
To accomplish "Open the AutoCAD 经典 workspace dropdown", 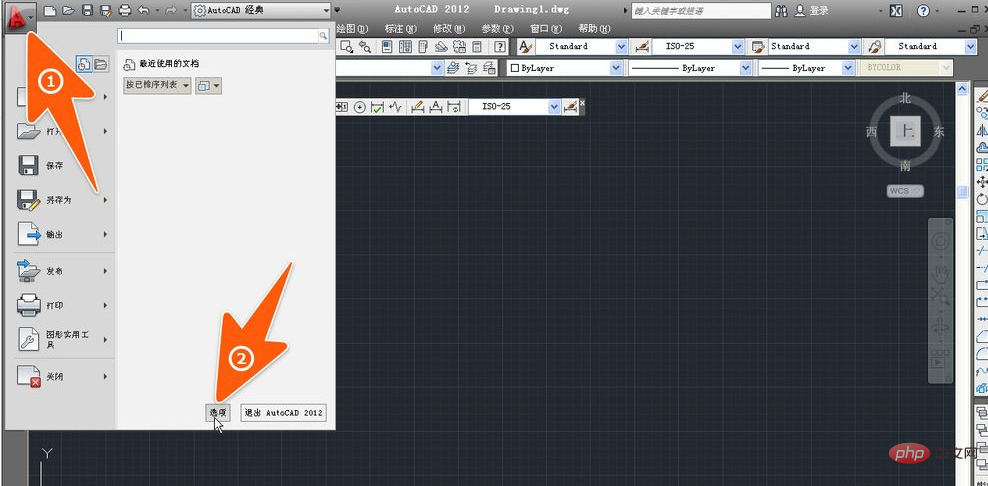I will [261, 11].
